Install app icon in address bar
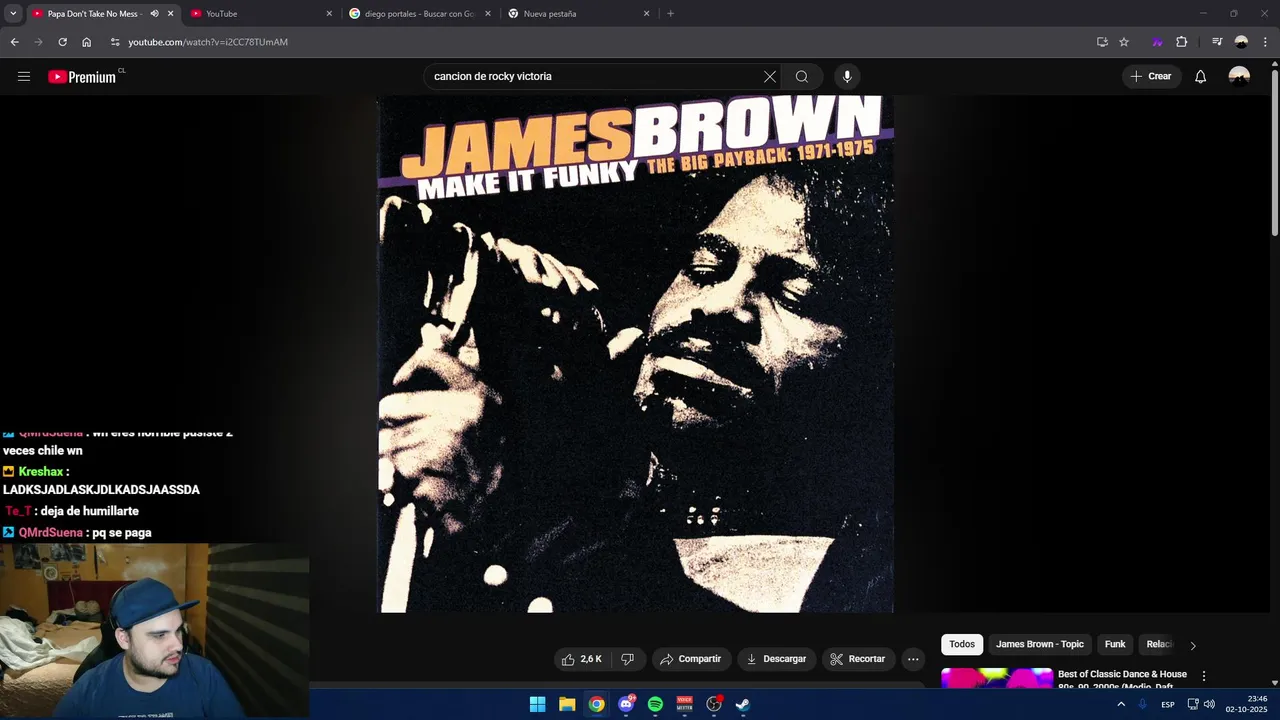 point(1102,42)
